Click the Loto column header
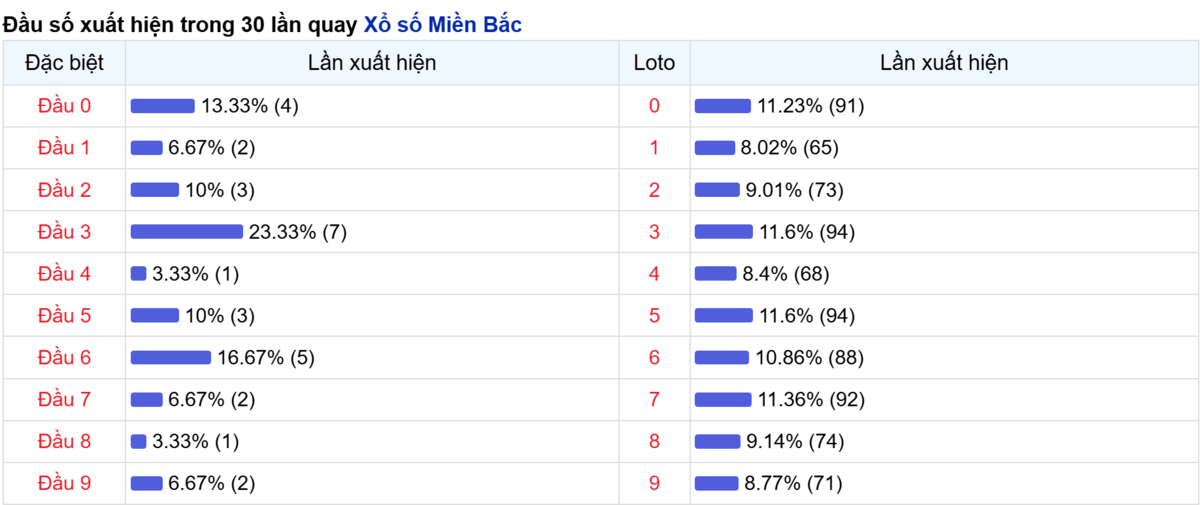Screen dimensions: 1200x505 tap(655, 63)
